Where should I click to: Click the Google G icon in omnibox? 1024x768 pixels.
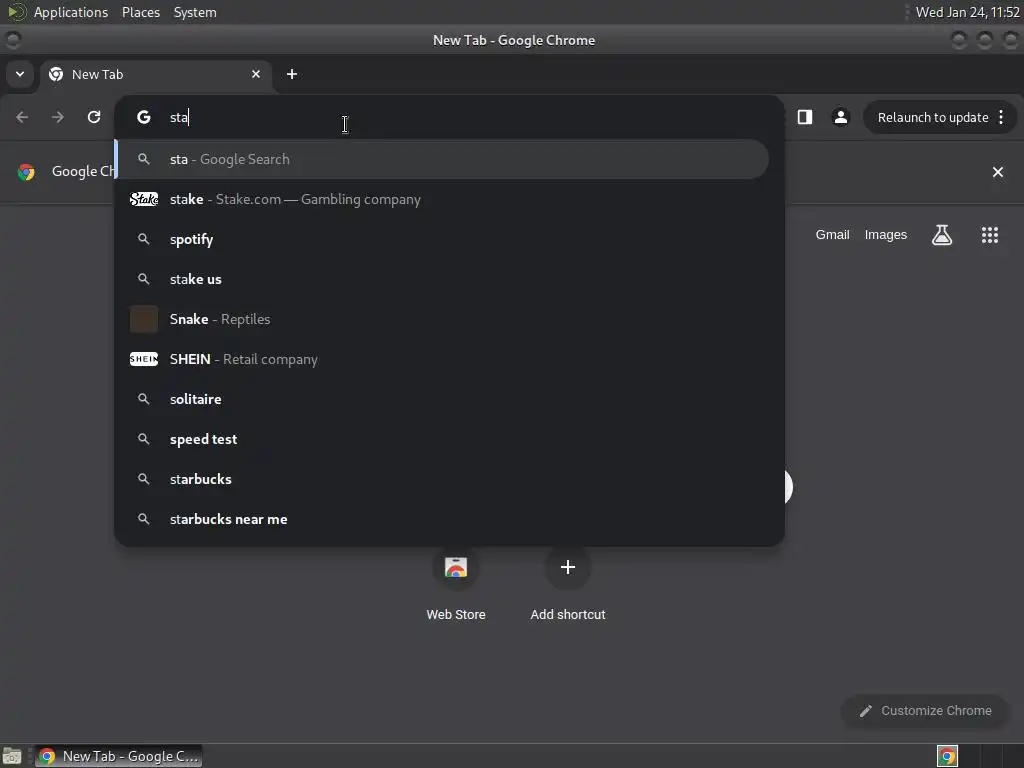(144, 117)
